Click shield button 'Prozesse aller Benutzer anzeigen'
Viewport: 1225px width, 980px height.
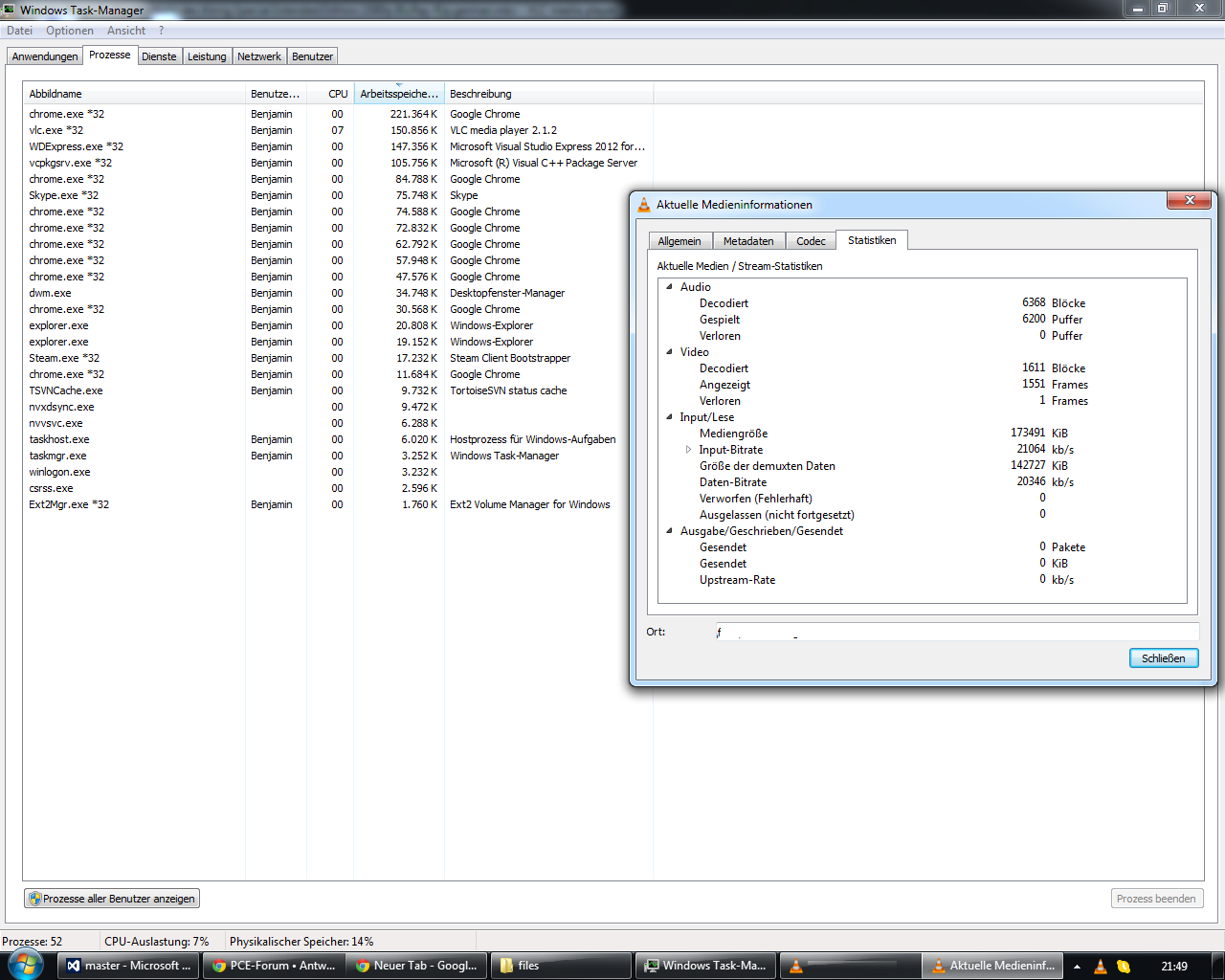[x=112, y=899]
